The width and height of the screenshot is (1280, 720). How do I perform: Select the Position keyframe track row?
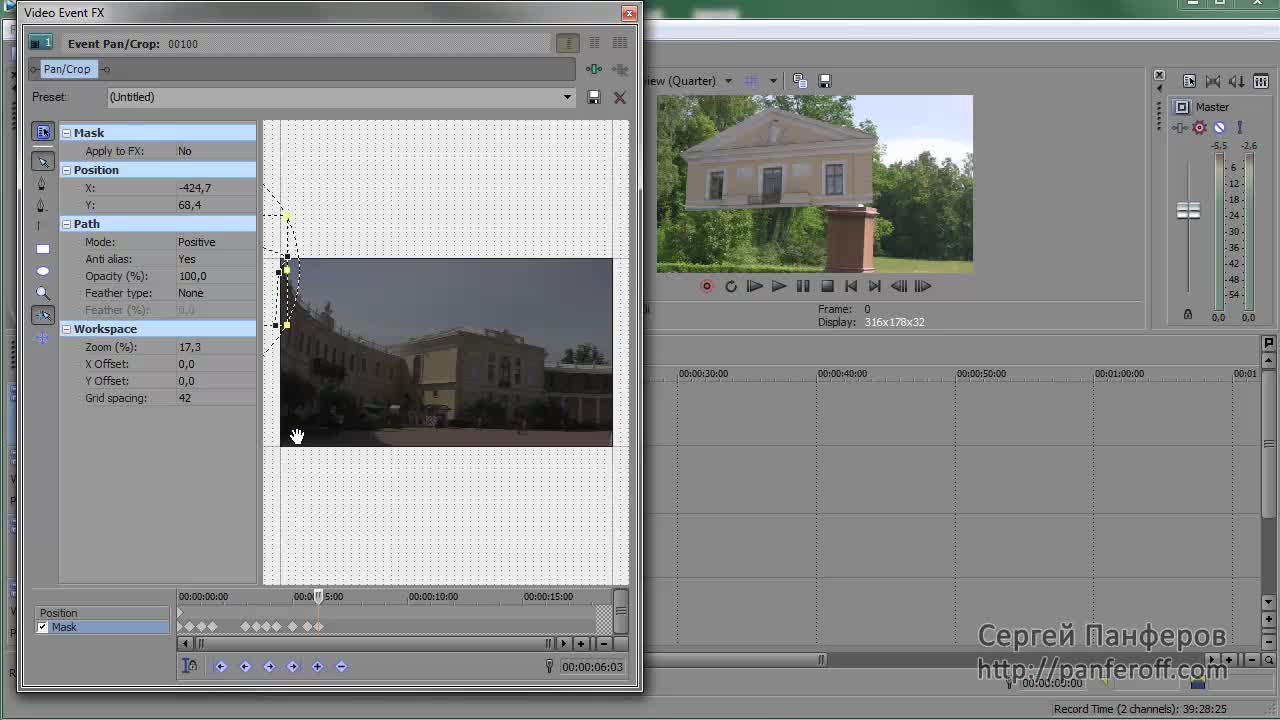click(x=100, y=613)
